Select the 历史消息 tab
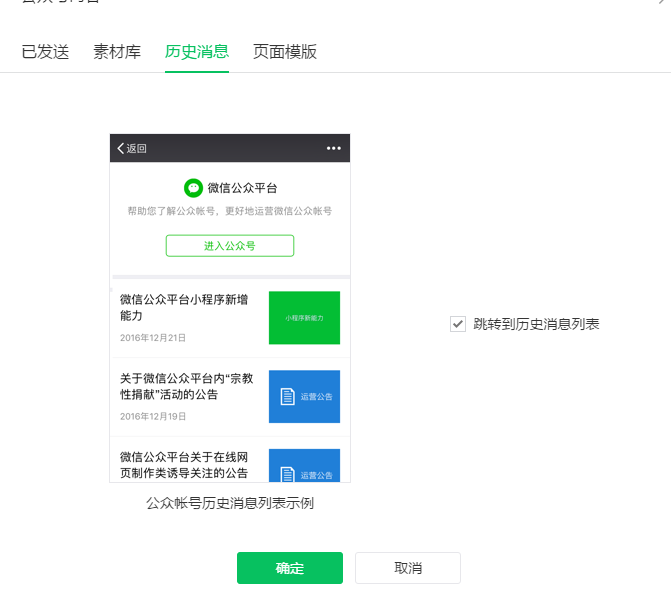671x591 pixels. pyautogui.click(x=197, y=52)
